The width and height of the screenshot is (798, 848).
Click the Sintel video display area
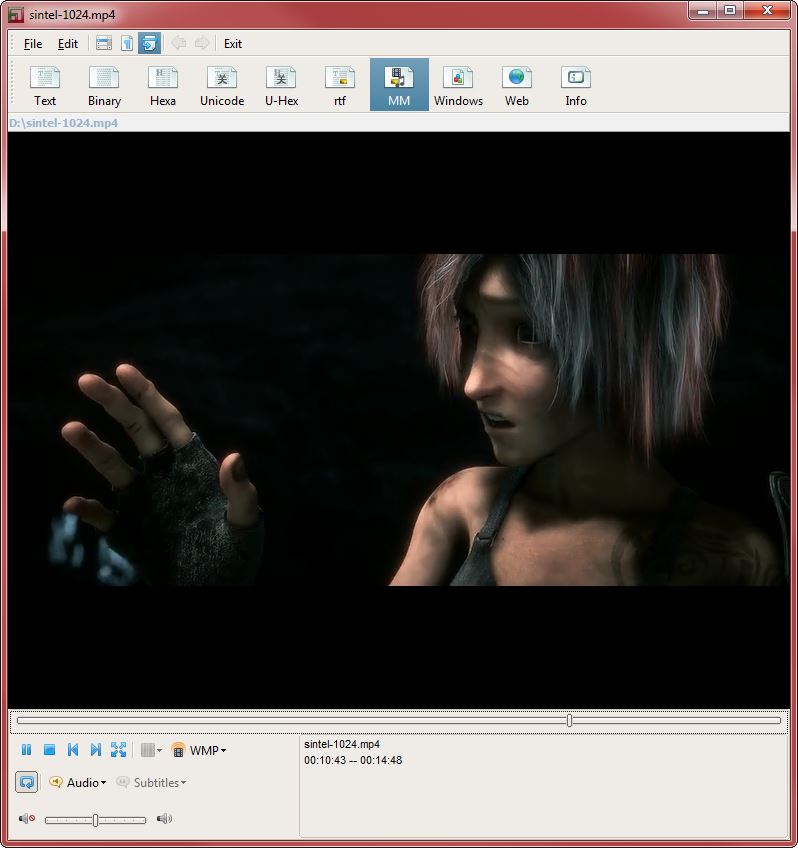tap(398, 420)
